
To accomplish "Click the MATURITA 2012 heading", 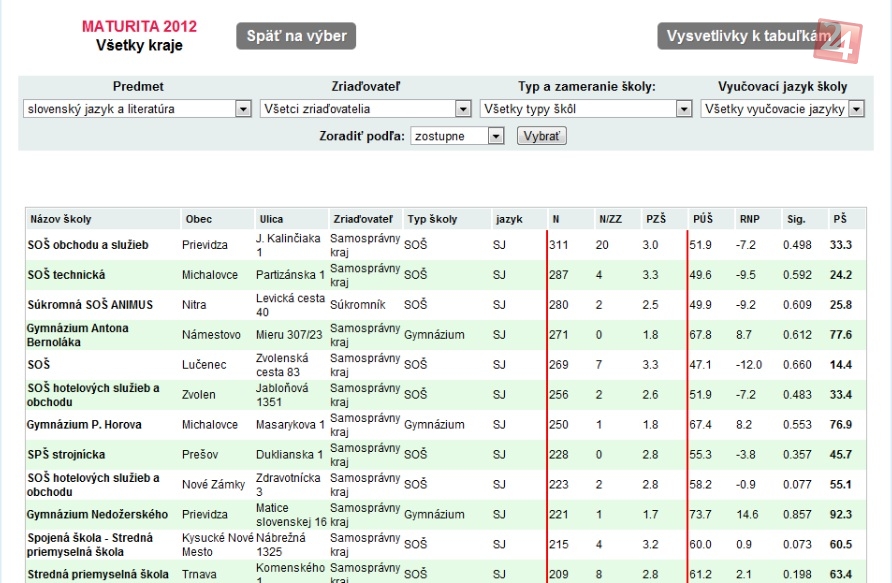I will pos(139,27).
